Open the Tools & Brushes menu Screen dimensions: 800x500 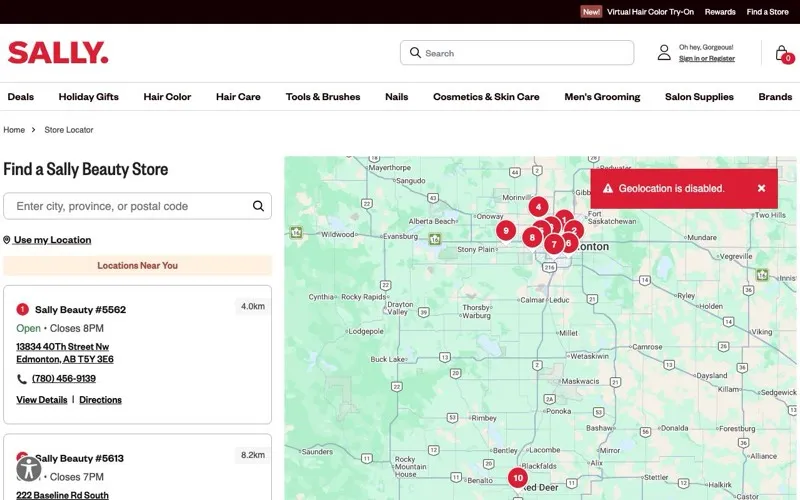323,96
